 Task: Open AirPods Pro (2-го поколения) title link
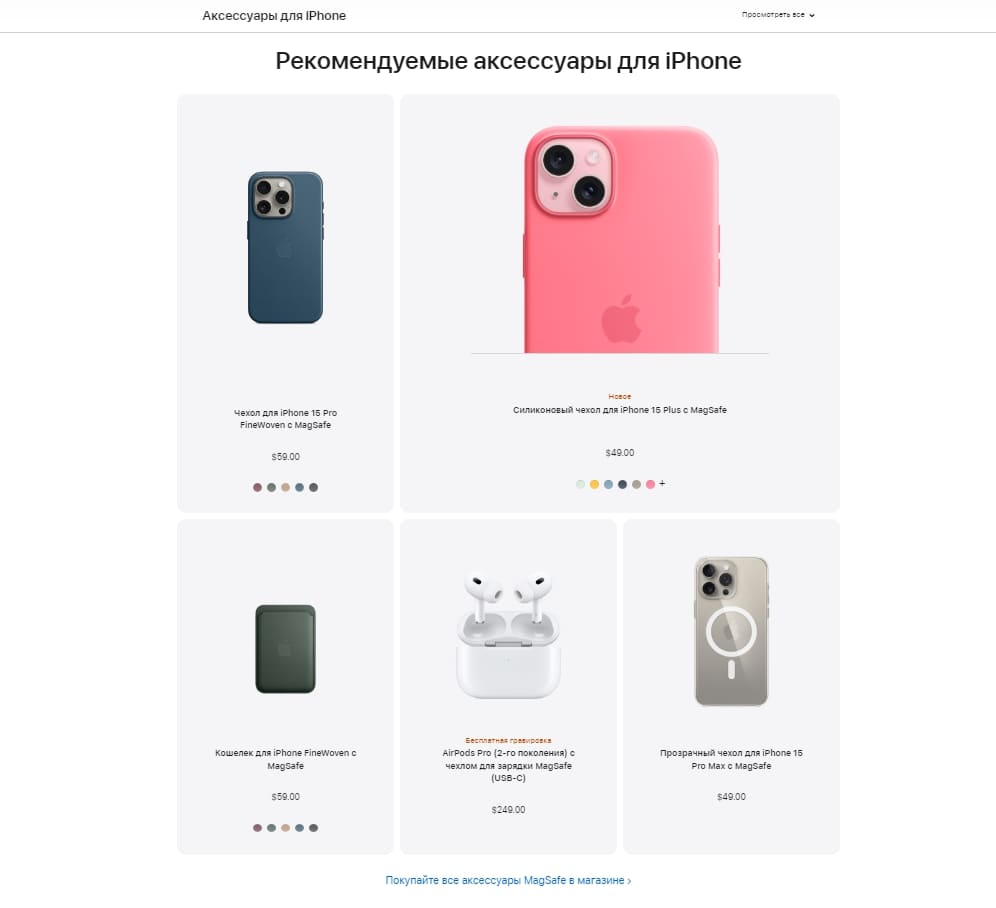click(508, 765)
